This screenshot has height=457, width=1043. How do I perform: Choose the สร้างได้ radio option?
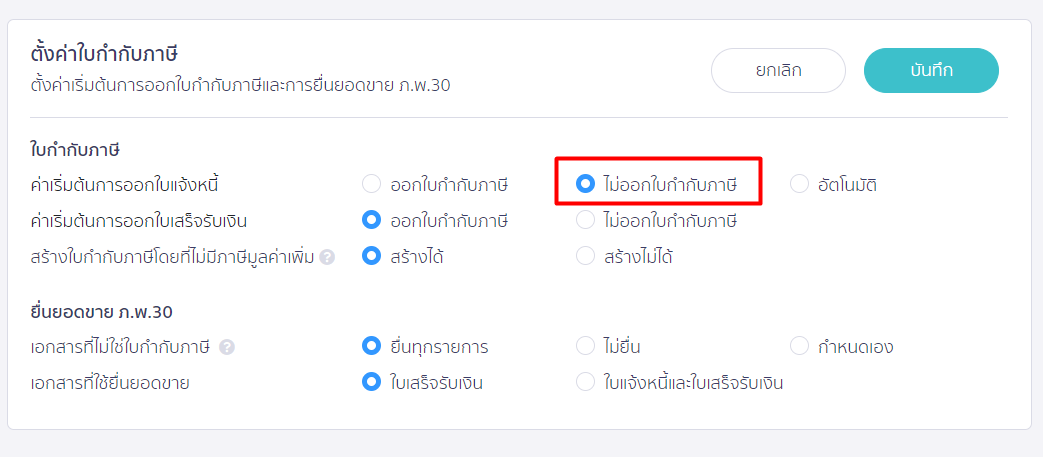(372, 256)
